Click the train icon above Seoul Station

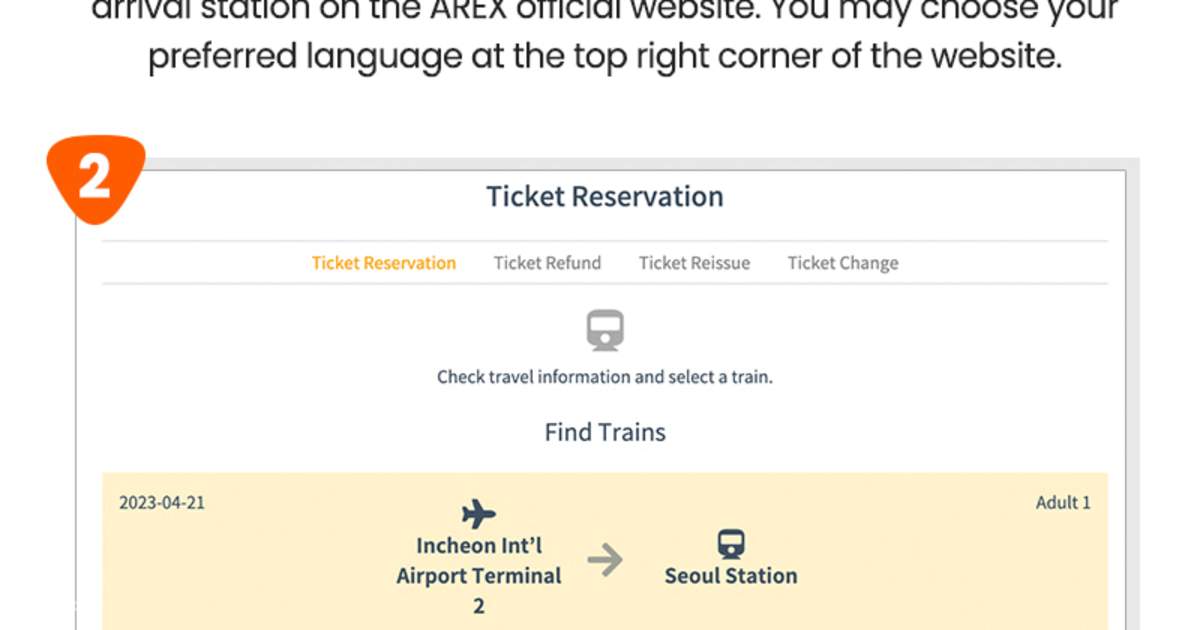click(x=732, y=545)
